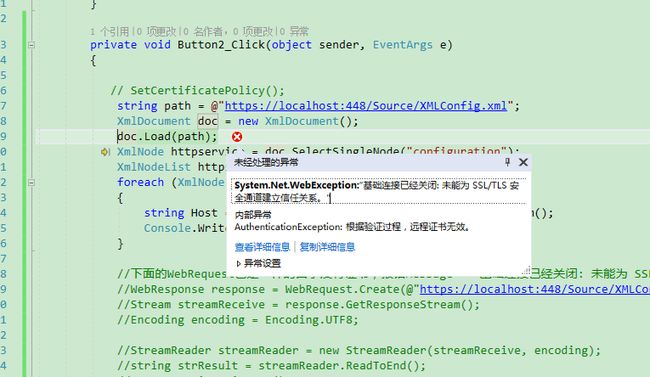650x377 pixels.
Task: Click the // SetCertificatePolicy(); comment
Action: (x=198, y=90)
